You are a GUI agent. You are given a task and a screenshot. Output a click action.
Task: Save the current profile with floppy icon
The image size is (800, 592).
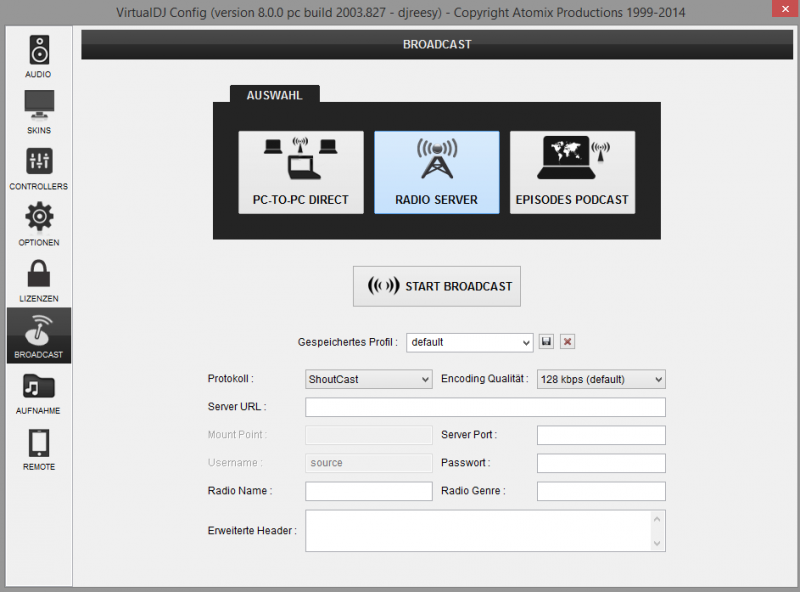(x=546, y=341)
